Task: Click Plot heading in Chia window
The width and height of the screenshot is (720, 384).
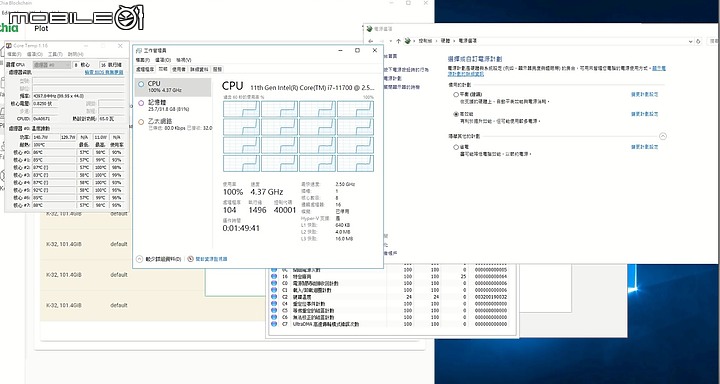Action: (x=41, y=28)
